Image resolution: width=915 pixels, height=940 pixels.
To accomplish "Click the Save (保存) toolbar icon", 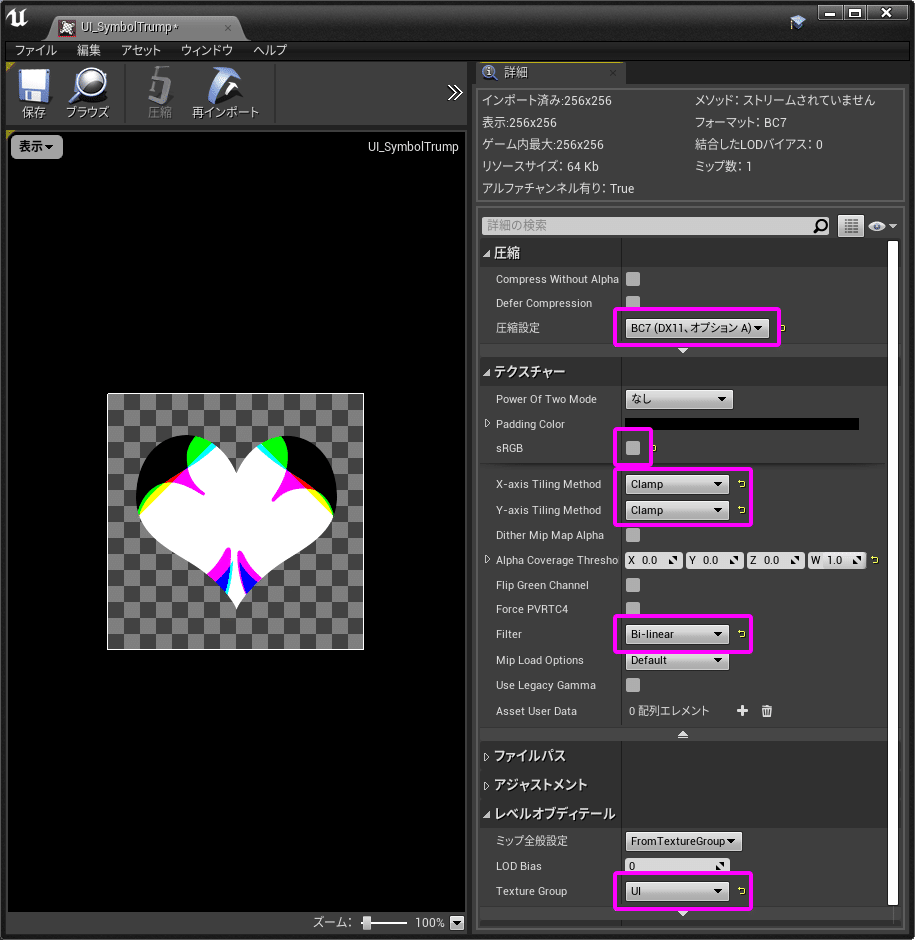I will 34,93.
